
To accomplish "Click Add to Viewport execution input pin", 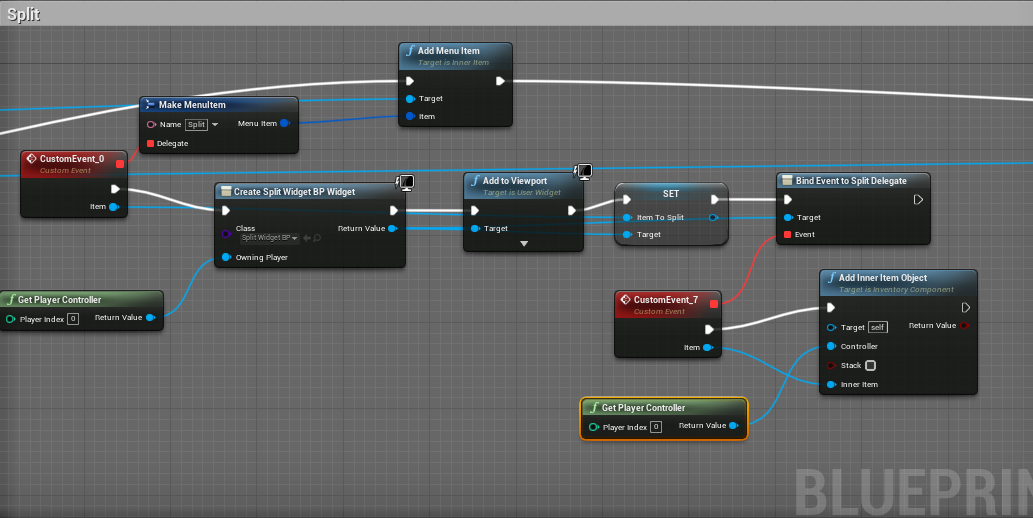I will [475, 211].
